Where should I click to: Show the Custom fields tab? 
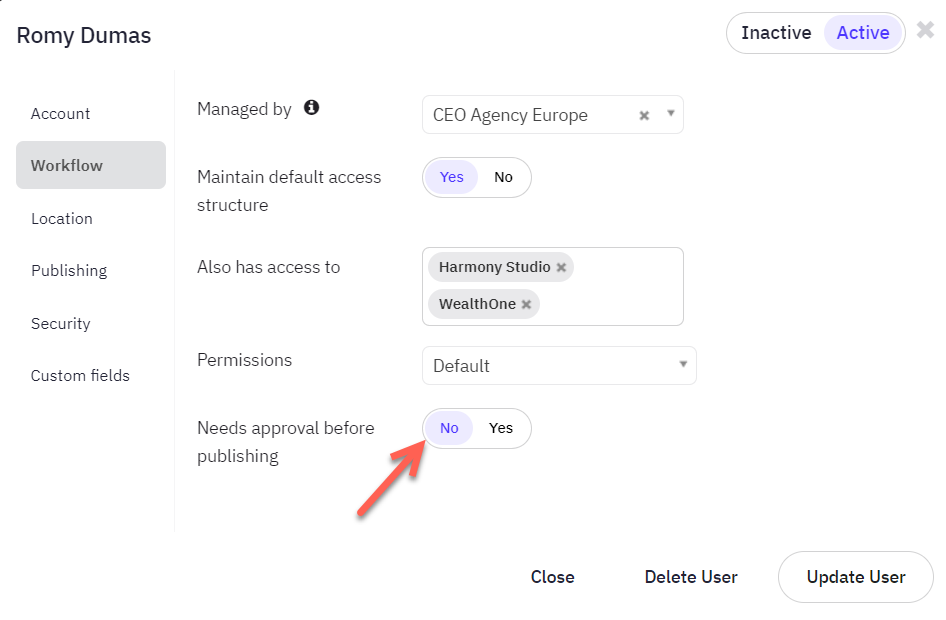click(x=80, y=375)
